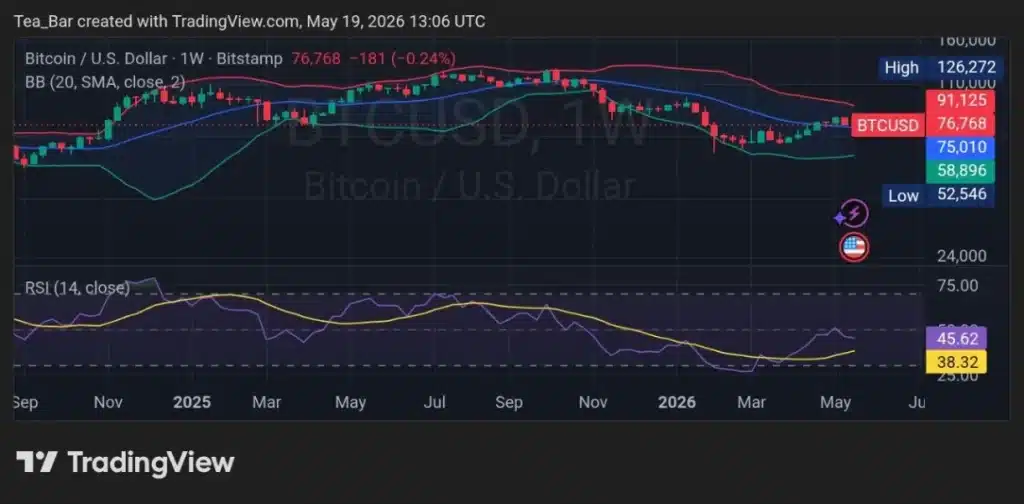Viewport: 1024px width, 504px height.
Task: Click the 24,000 price axis label
Action: (963, 256)
